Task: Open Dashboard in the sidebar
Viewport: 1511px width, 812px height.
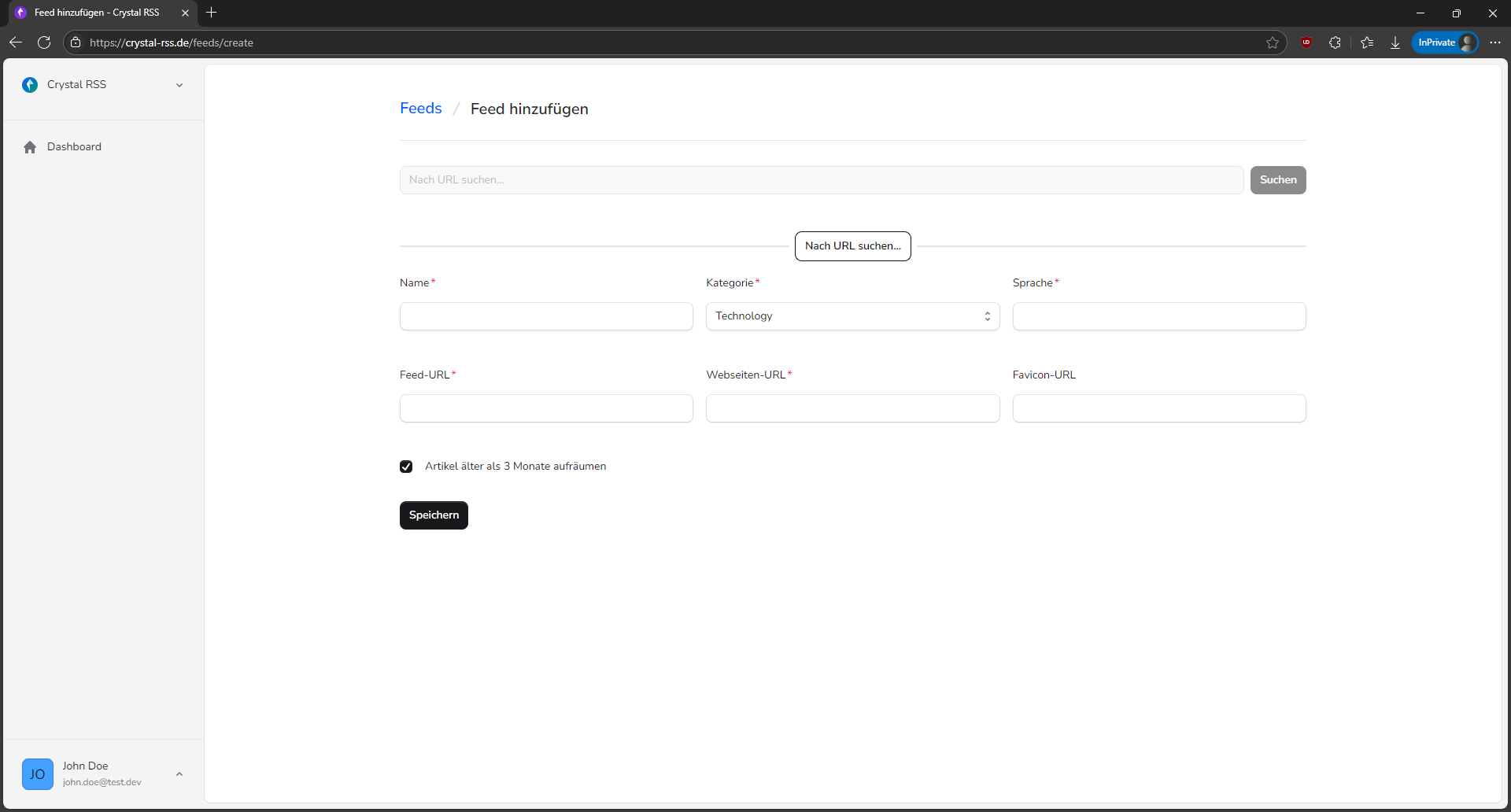Action: [74, 147]
